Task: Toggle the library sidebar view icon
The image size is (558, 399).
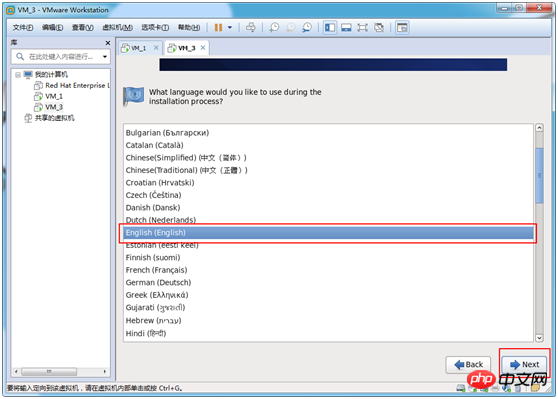Action: [330, 27]
